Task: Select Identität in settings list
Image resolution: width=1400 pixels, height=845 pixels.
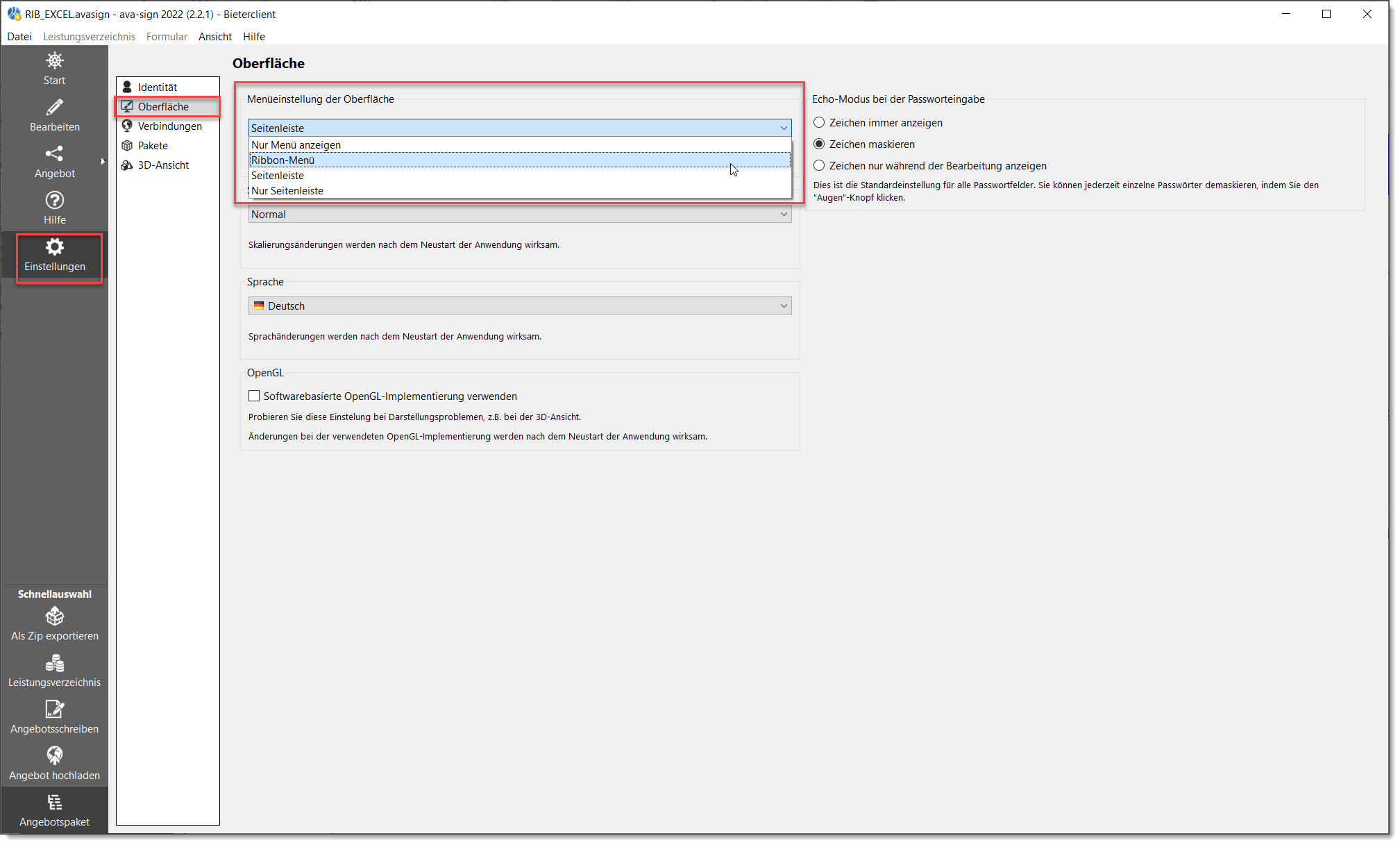Action: click(168, 87)
